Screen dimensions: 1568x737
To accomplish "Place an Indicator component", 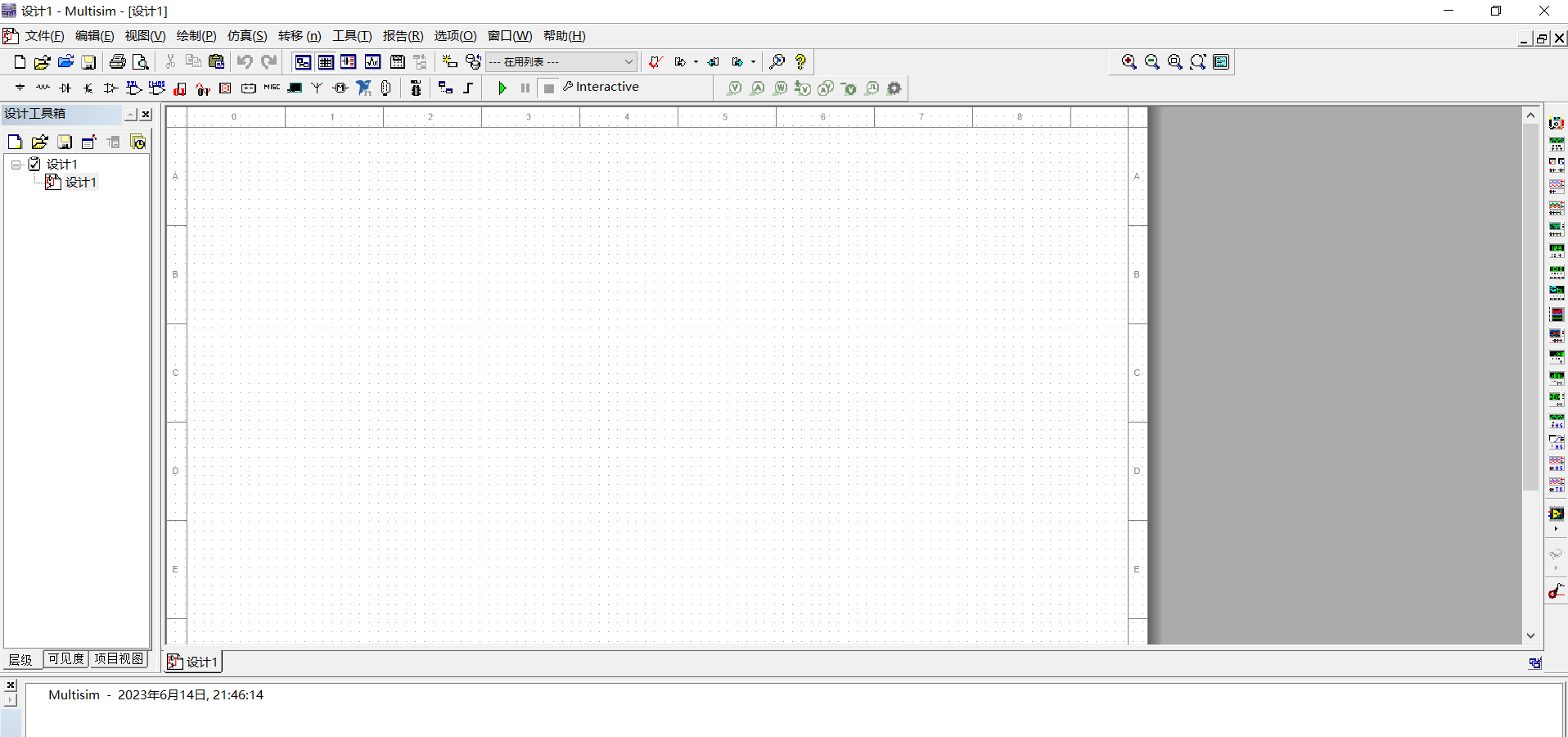I will point(226,88).
